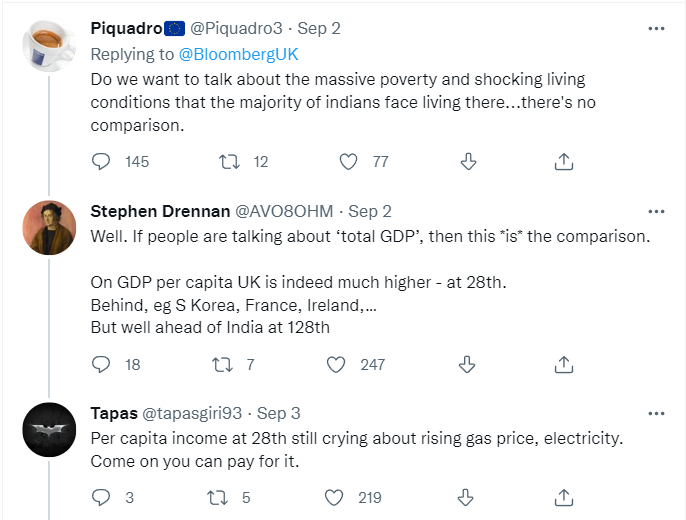Retweet Piquadro's tweet about poverty
Screen dimensions: 686x520
pyautogui.click(x=227, y=161)
